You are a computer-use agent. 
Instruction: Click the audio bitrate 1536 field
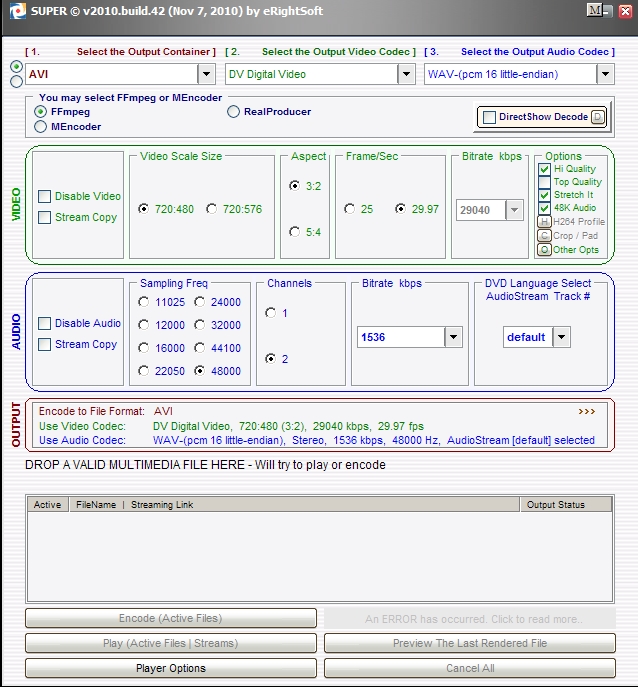(401, 337)
